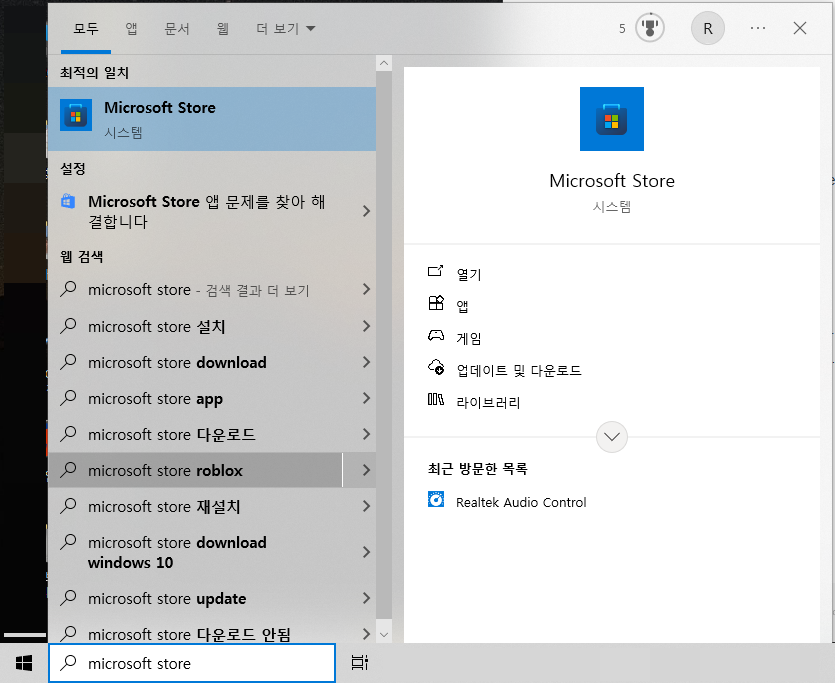Click the large Microsoft Store tile icon

click(x=611, y=119)
